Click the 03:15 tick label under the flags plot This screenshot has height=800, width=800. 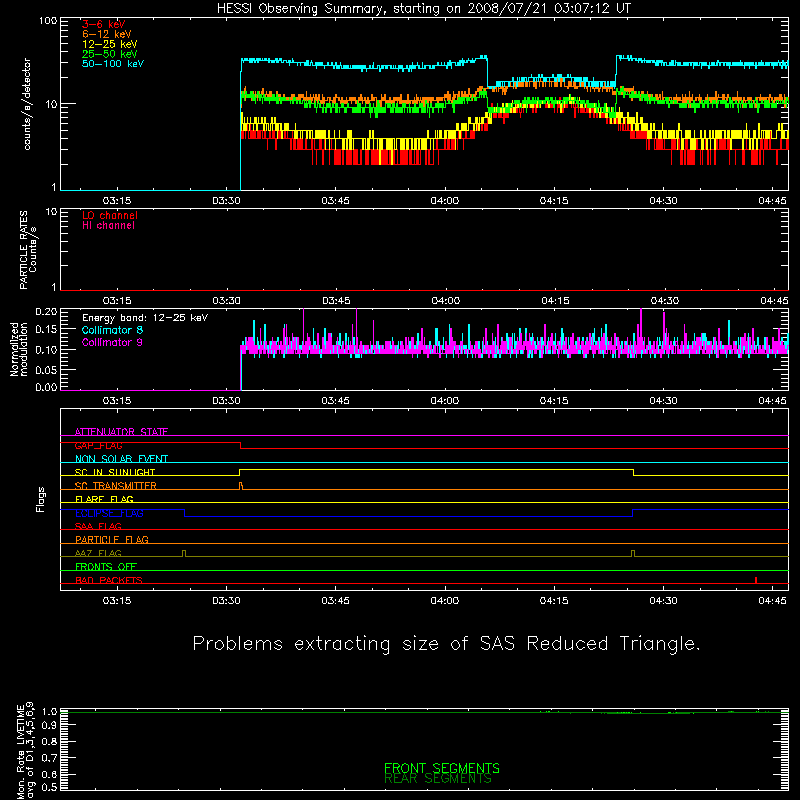coord(117,601)
